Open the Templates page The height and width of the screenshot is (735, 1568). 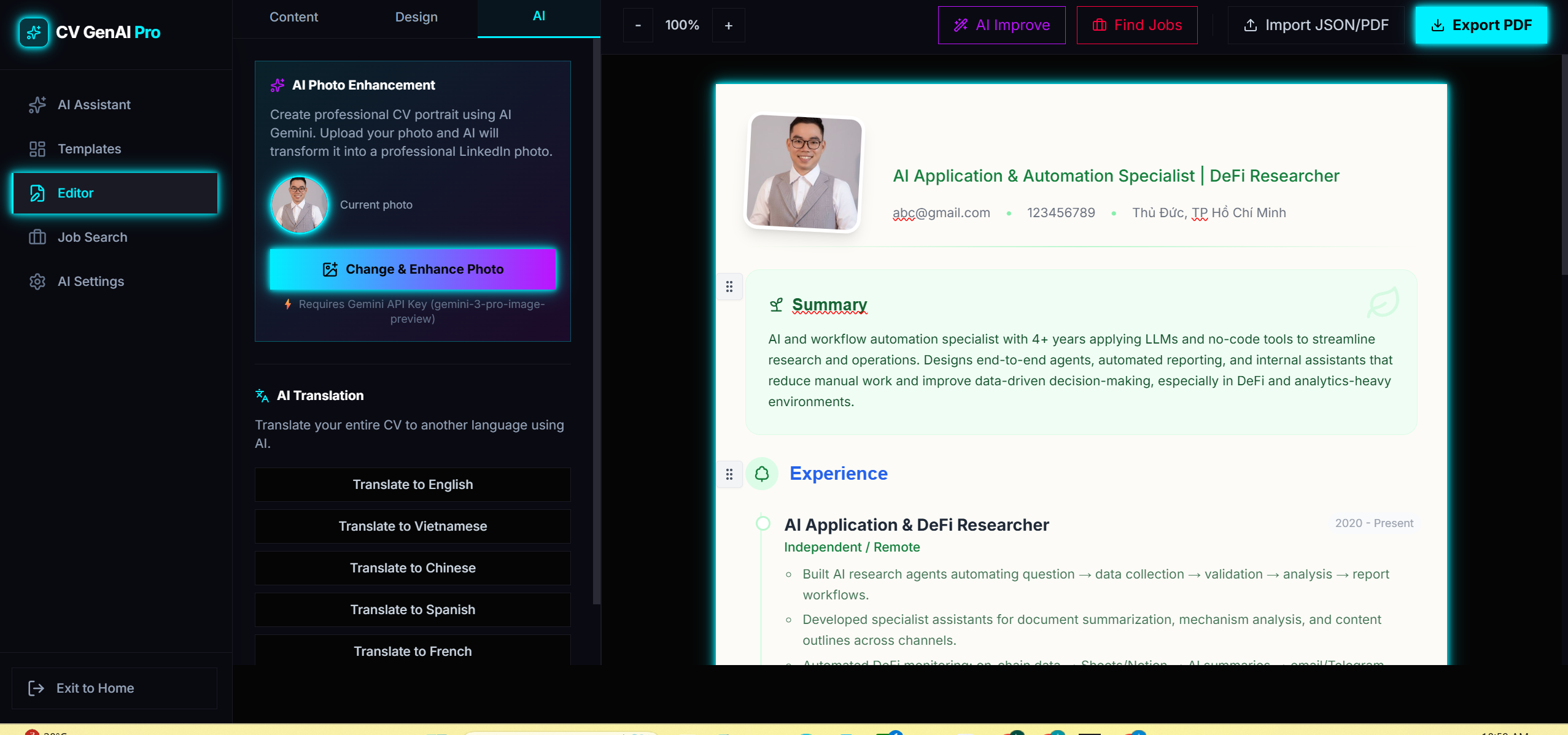coord(89,149)
